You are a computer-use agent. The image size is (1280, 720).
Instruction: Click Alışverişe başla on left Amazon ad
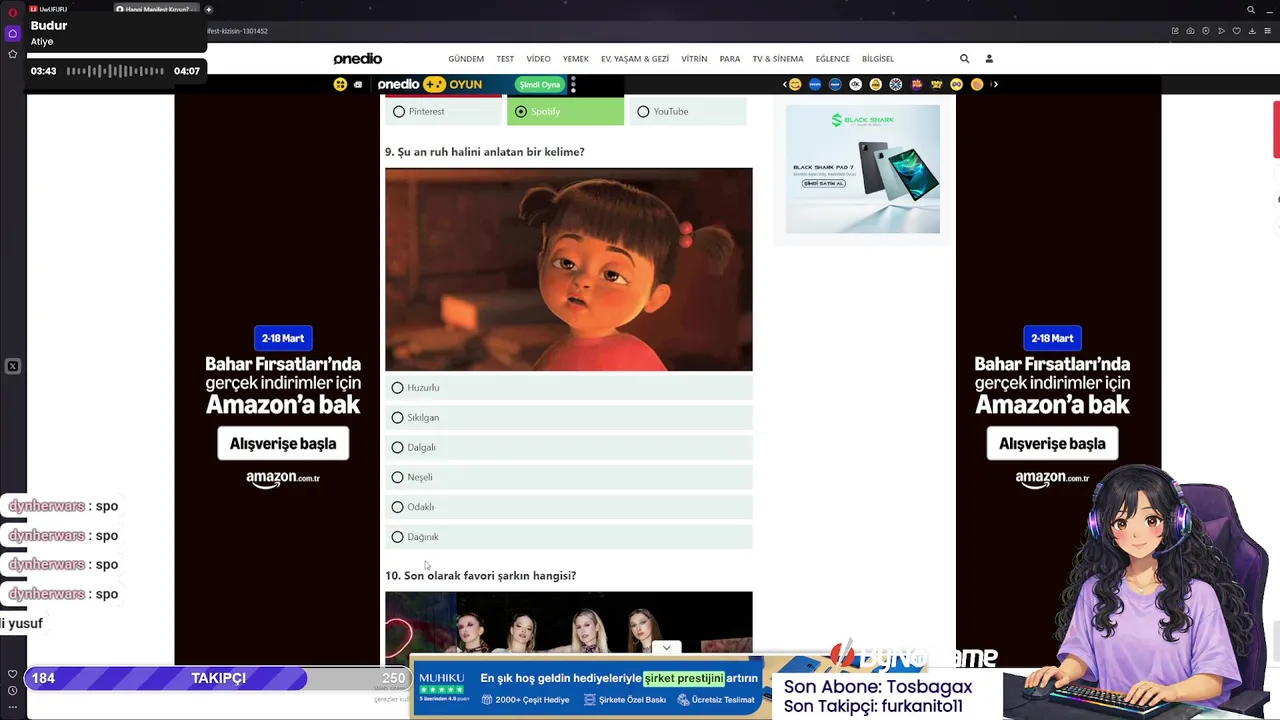pos(283,443)
